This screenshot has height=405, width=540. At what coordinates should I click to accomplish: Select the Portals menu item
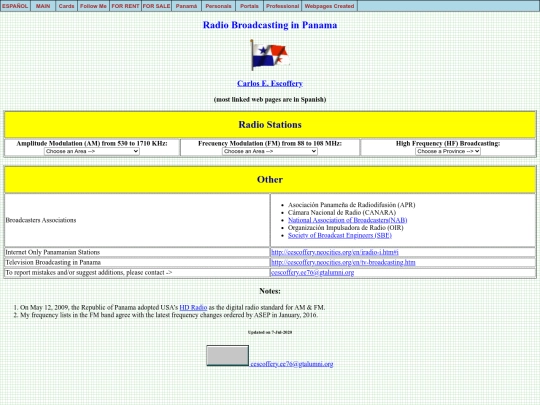pyautogui.click(x=249, y=6)
